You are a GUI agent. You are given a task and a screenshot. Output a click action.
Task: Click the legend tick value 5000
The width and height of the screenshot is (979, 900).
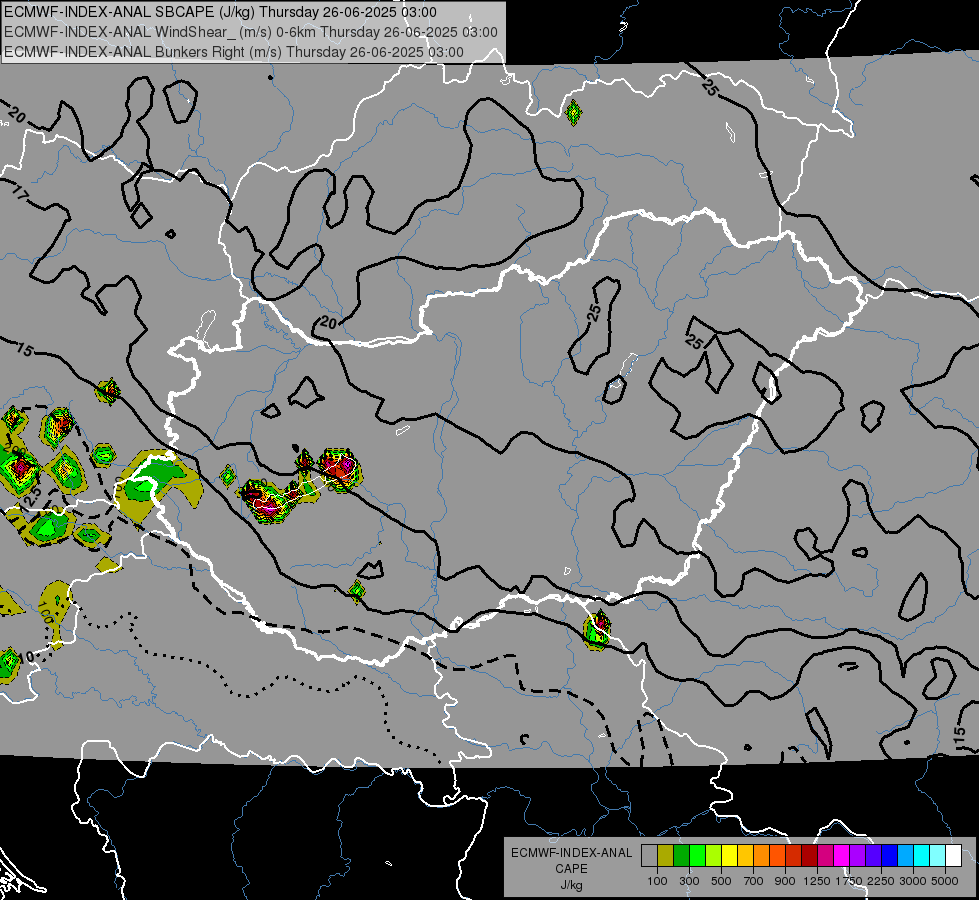(945, 881)
